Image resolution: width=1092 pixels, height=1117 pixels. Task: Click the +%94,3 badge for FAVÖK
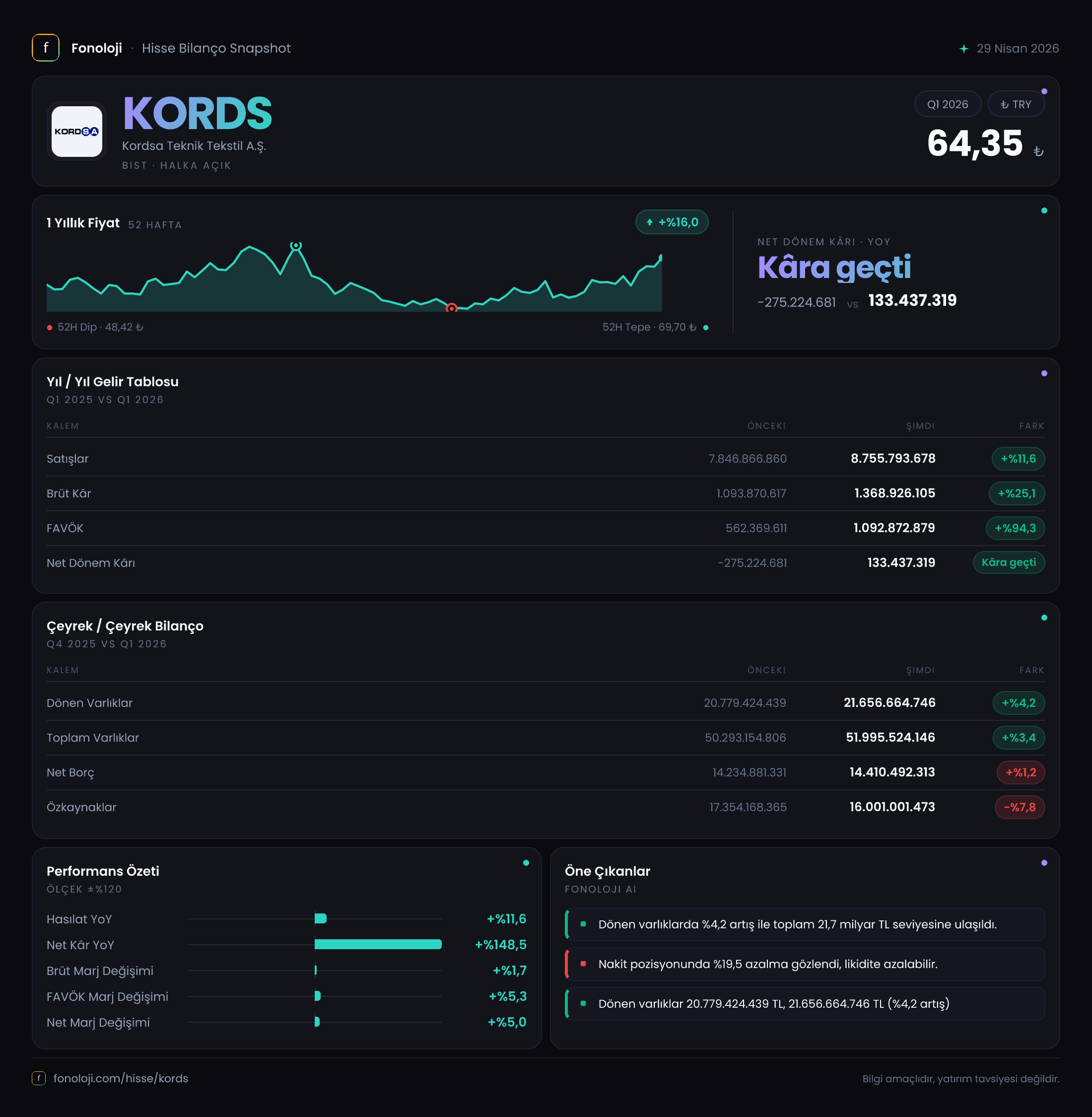point(1015,528)
